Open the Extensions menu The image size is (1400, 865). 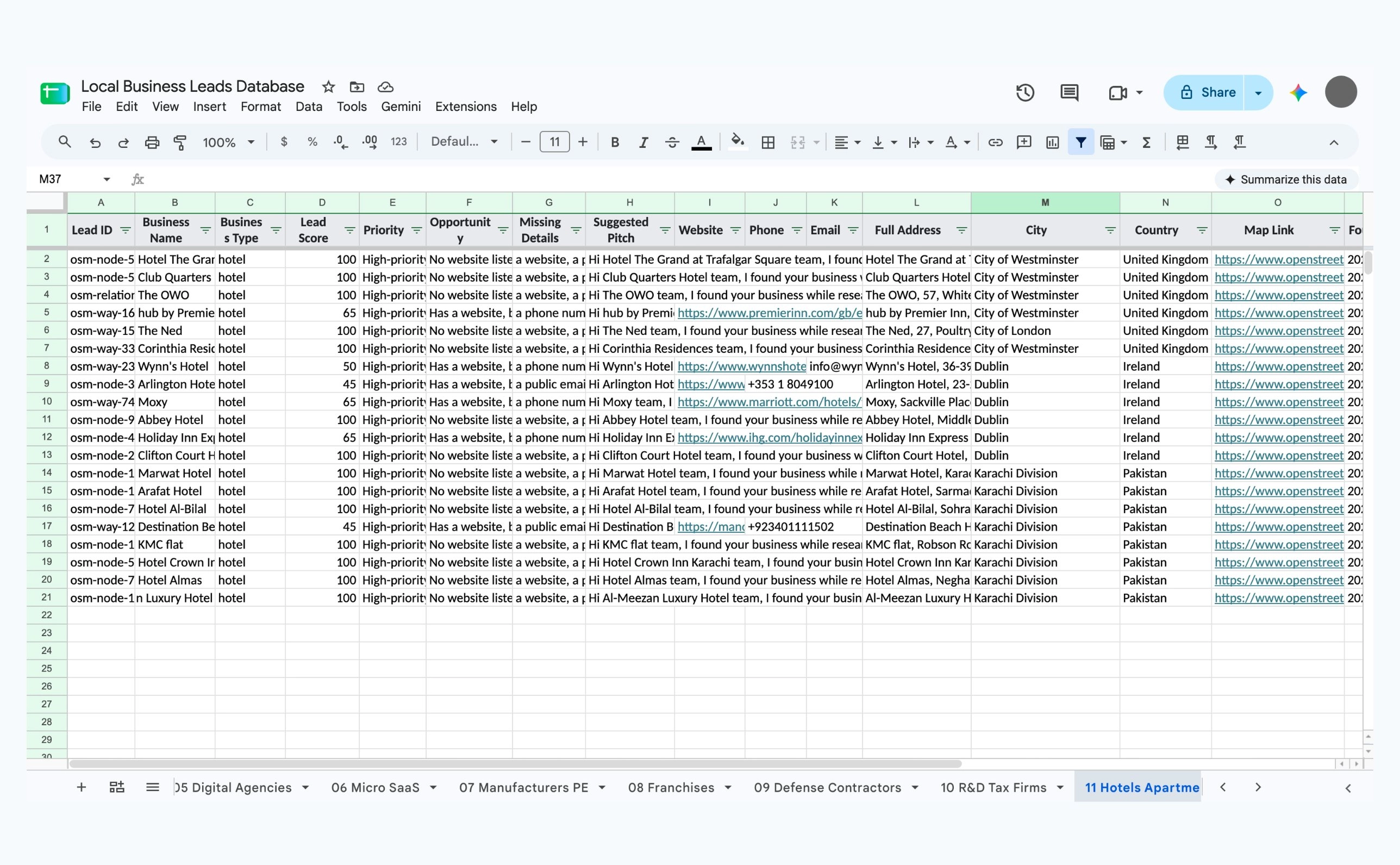pos(466,107)
